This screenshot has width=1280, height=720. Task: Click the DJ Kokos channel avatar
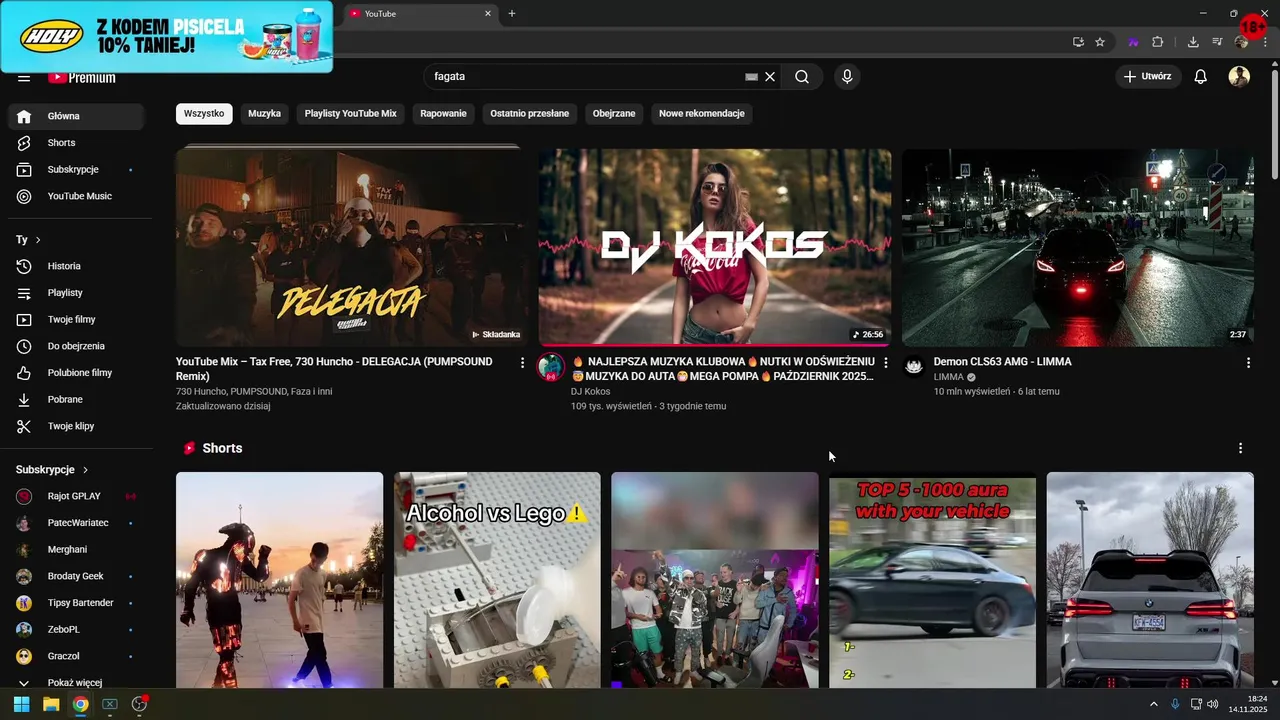(x=551, y=367)
